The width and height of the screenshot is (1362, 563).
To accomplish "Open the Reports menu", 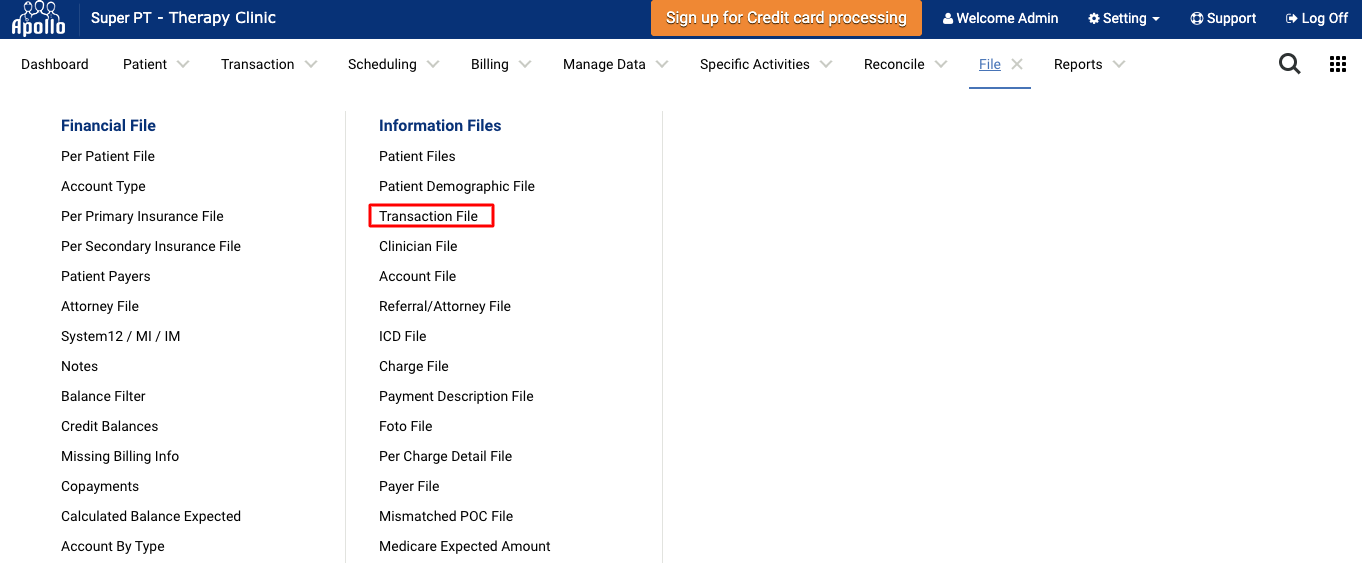I will click(1088, 64).
